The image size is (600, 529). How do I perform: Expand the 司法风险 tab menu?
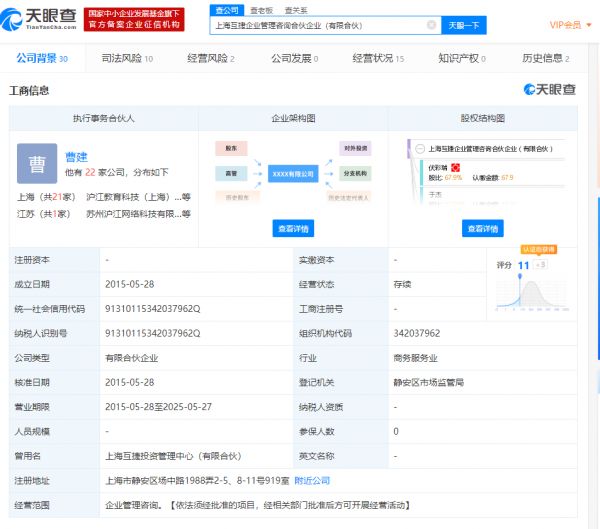tap(127, 60)
